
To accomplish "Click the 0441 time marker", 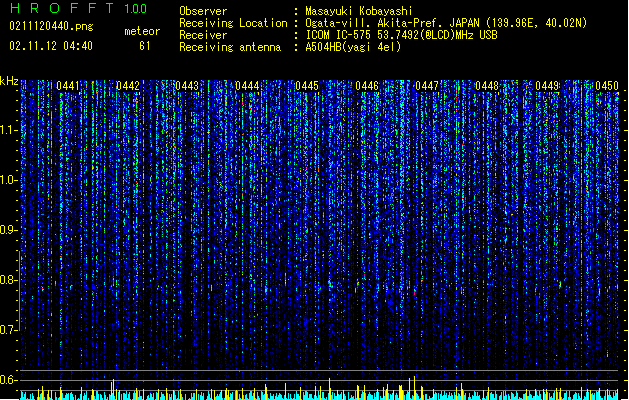I will [x=68, y=86].
